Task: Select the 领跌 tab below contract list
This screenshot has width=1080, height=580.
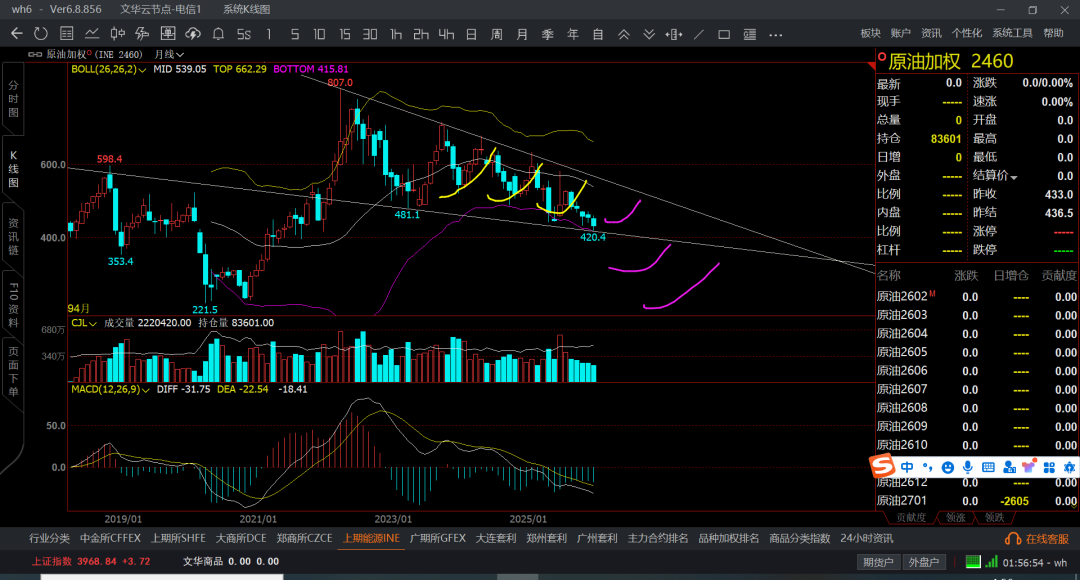Action: [x=995, y=517]
